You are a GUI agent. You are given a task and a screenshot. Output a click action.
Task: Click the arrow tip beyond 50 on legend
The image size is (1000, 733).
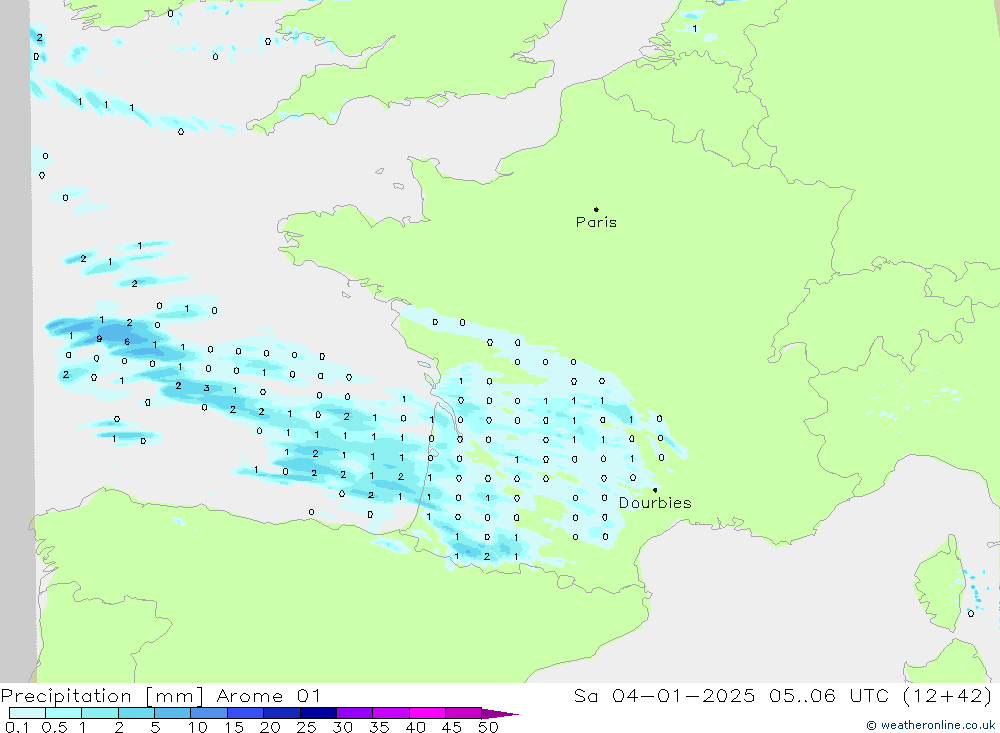501,713
